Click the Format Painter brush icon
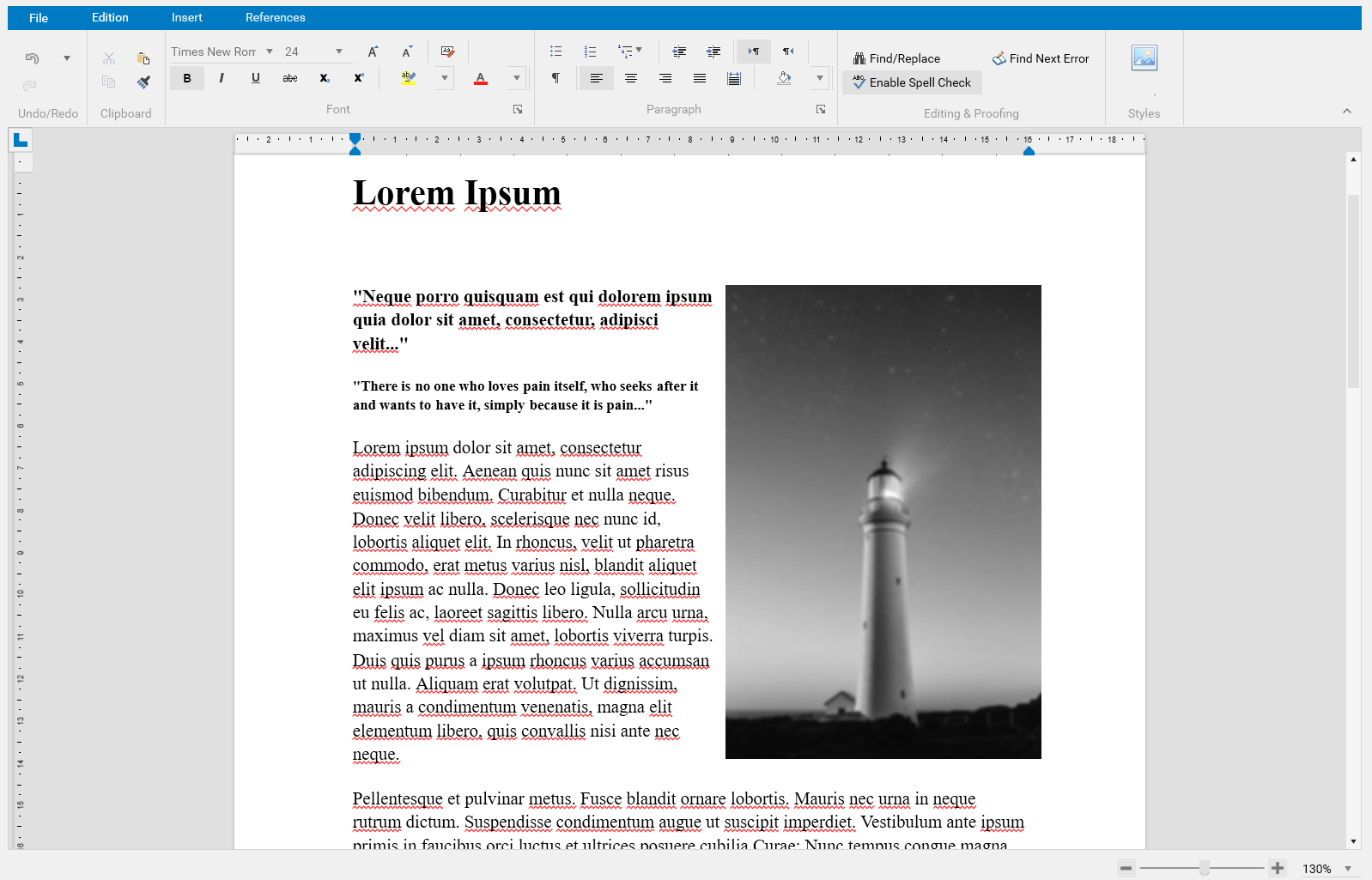This screenshot has width=1372, height=880. [x=143, y=82]
